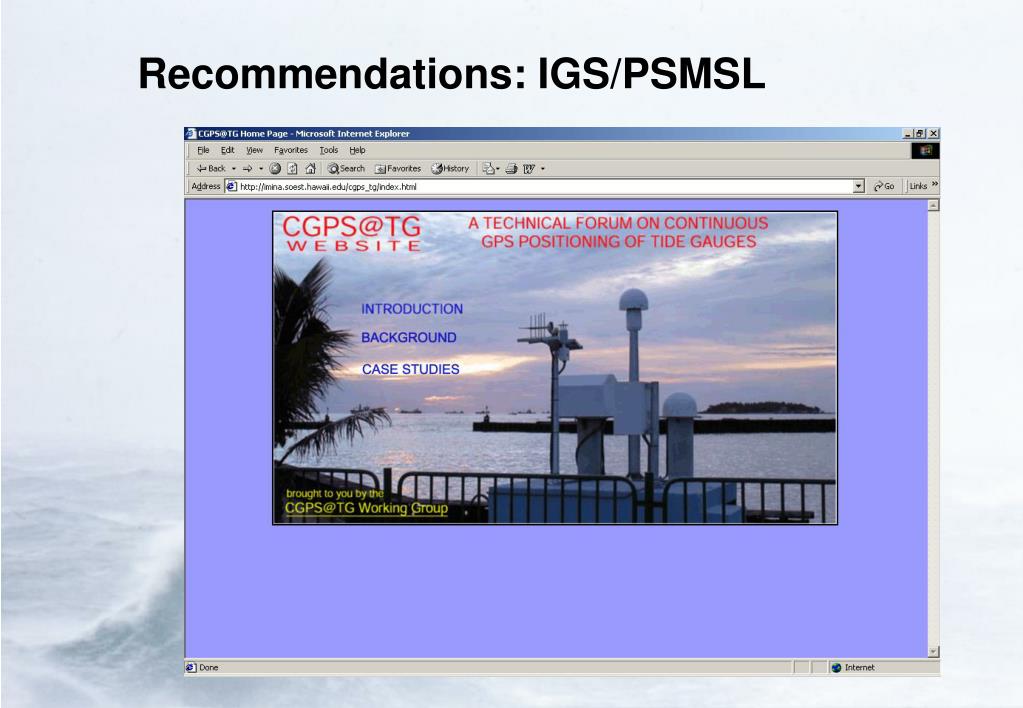This screenshot has height=708, width=1023.
Task: Open the CGPS@TG Working Group link
Action: [x=367, y=508]
